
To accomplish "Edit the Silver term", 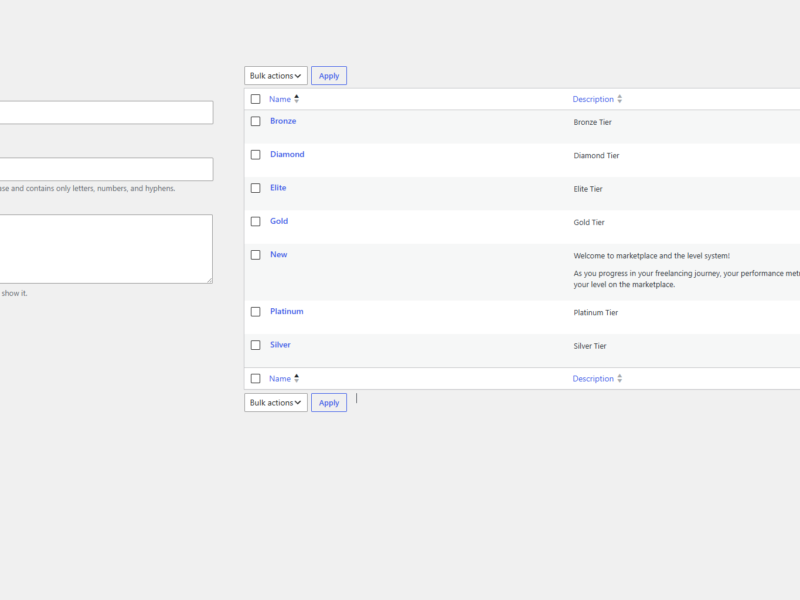I will (280, 345).
